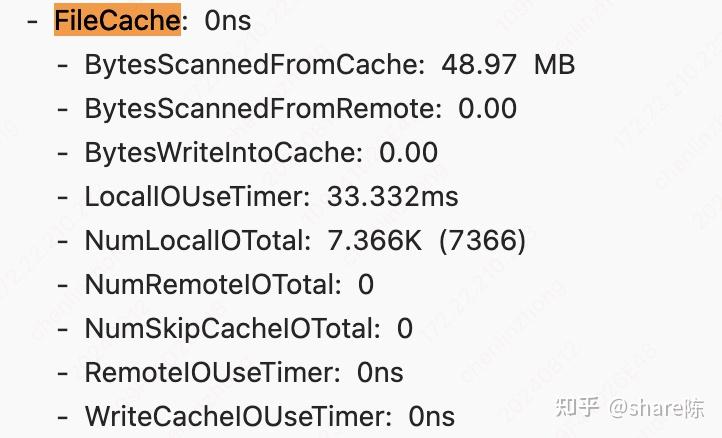Click the RemoteIOUseTimer 0ns value

coord(380,373)
